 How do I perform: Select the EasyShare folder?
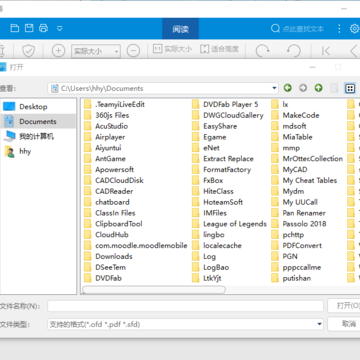pos(214,126)
